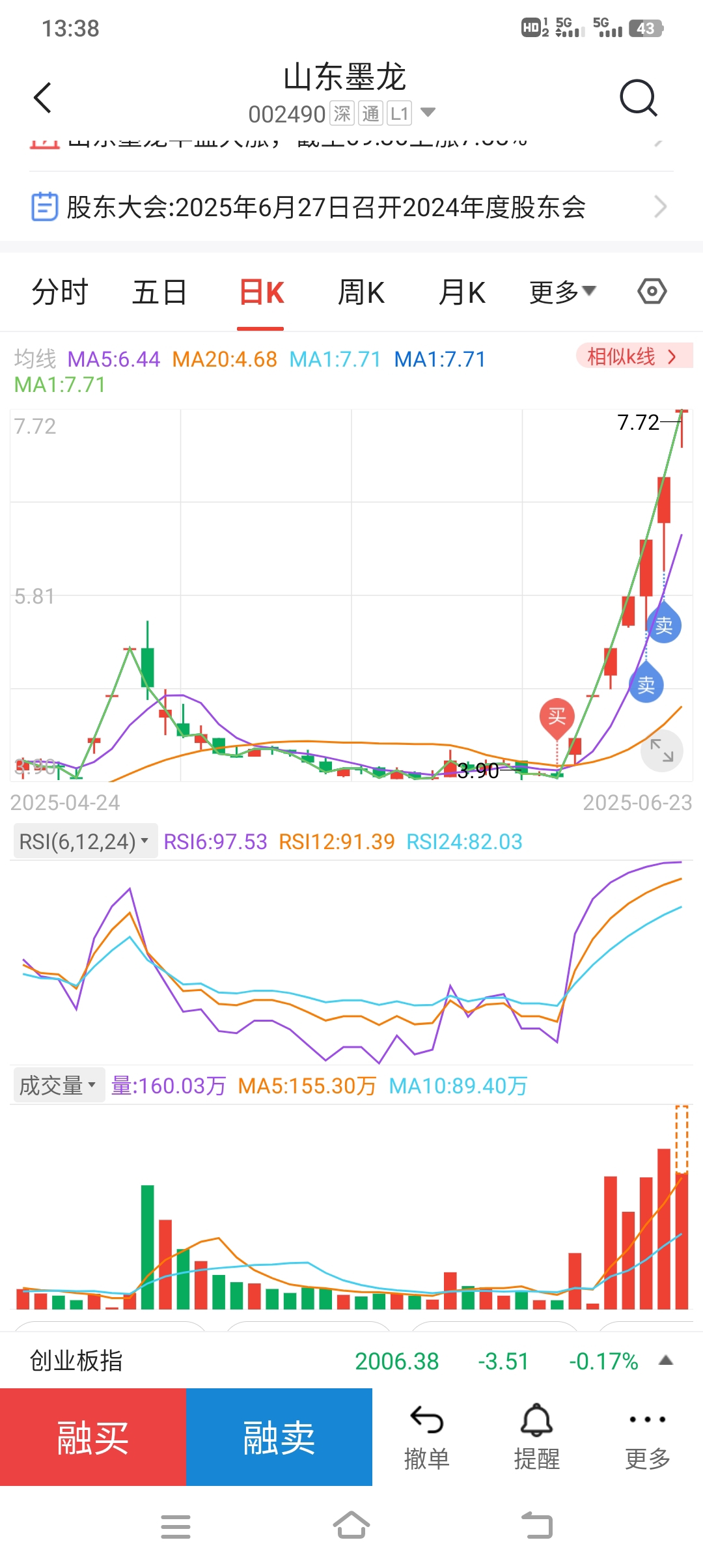Tap the calendar icon beside 股东大会

[x=45, y=206]
